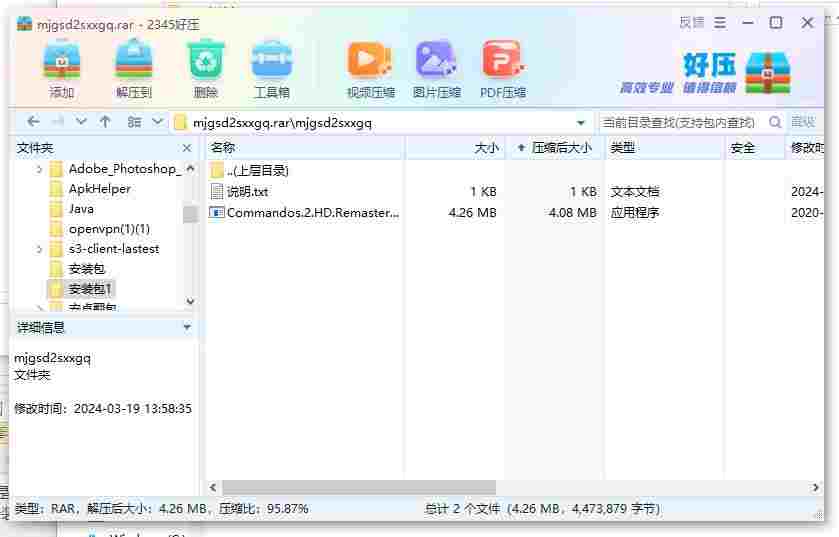Select the Java folder in tree

click(x=81, y=209)
